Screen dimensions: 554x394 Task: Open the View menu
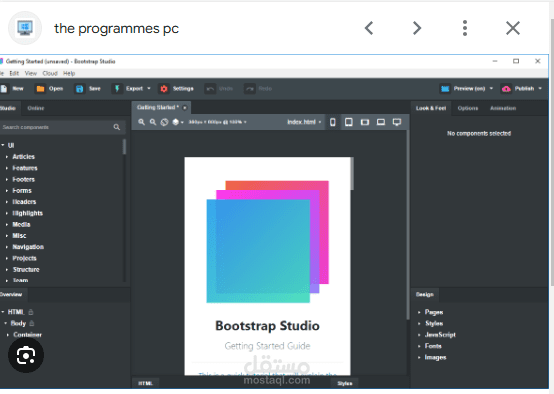(31, 73)
